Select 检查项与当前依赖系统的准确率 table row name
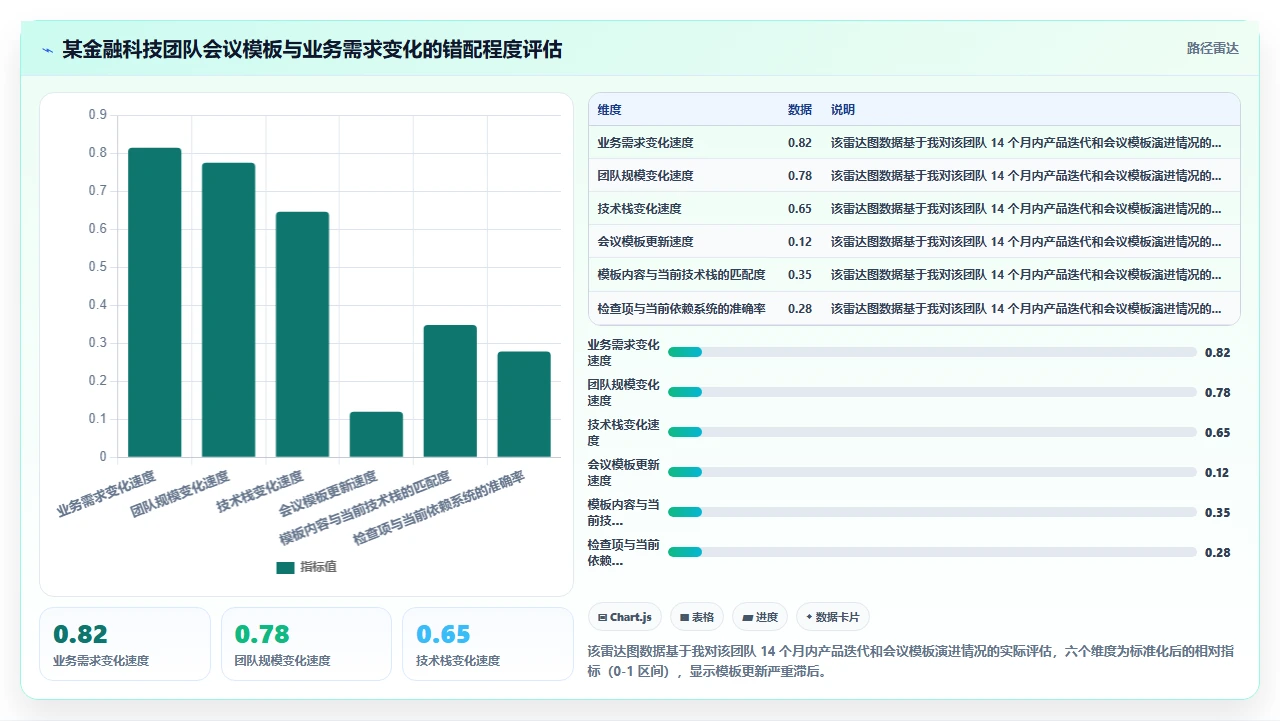 click(681, 308)
